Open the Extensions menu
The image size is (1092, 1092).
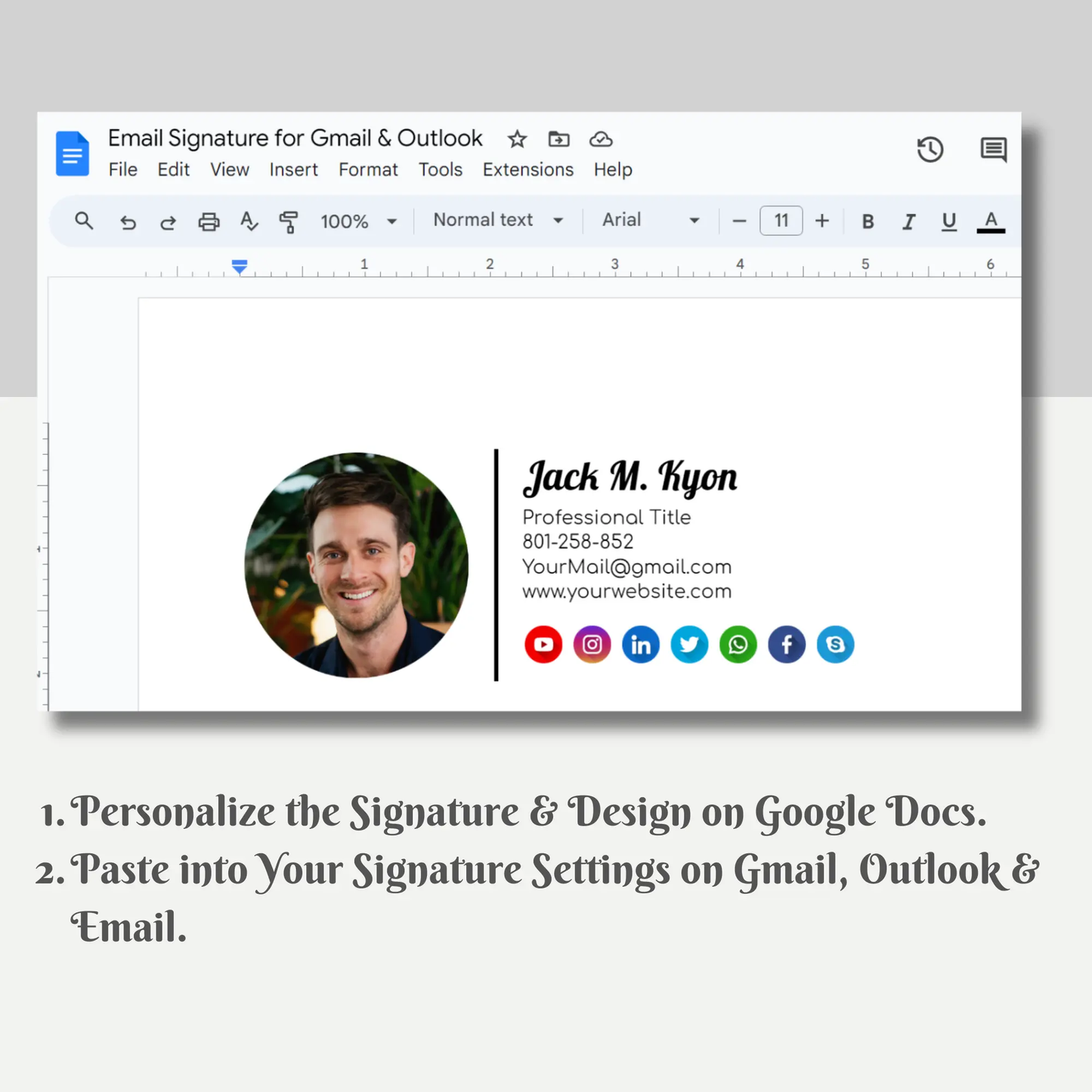tap(528, 169)
